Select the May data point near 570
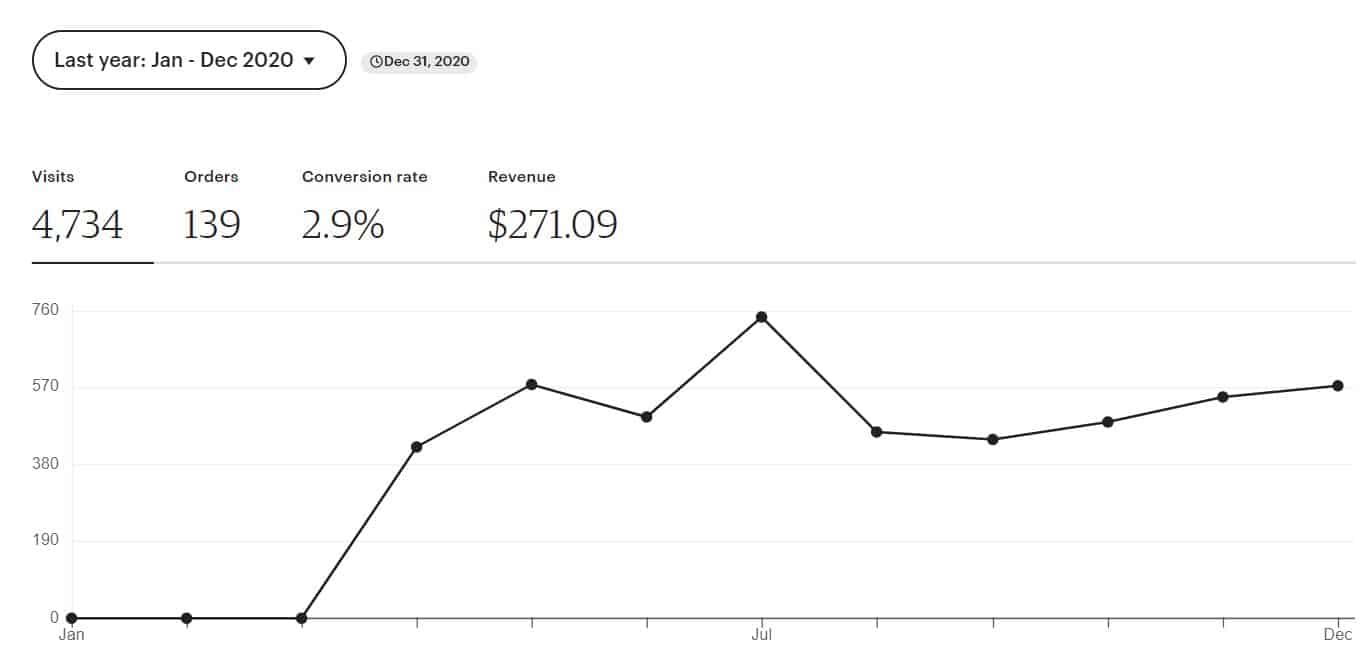The width and height of the screenshot is (1367, 672). (532, 384)
